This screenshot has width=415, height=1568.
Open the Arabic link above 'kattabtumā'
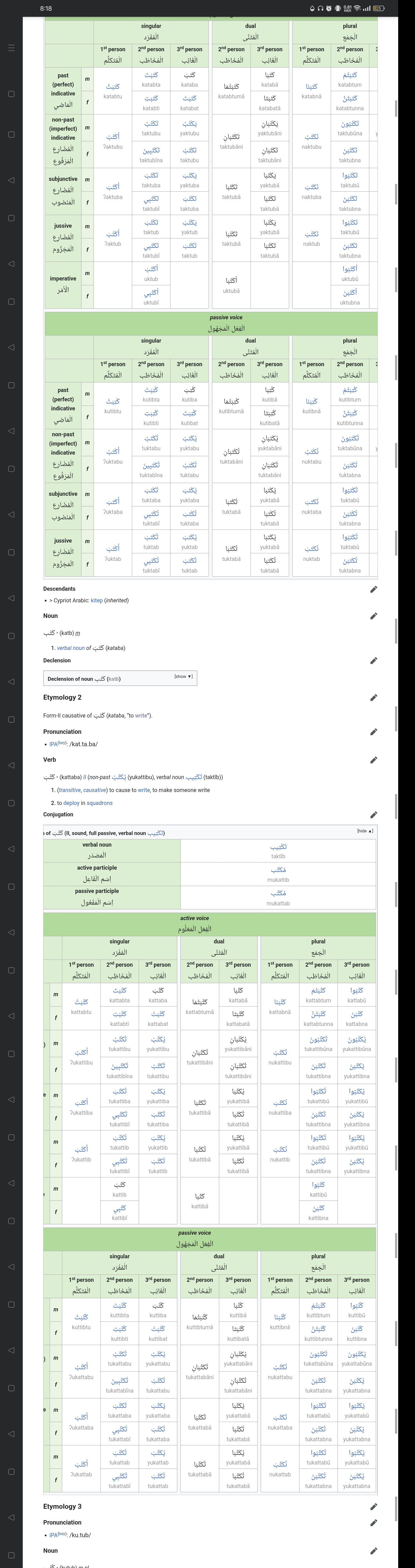point(199,1001)
